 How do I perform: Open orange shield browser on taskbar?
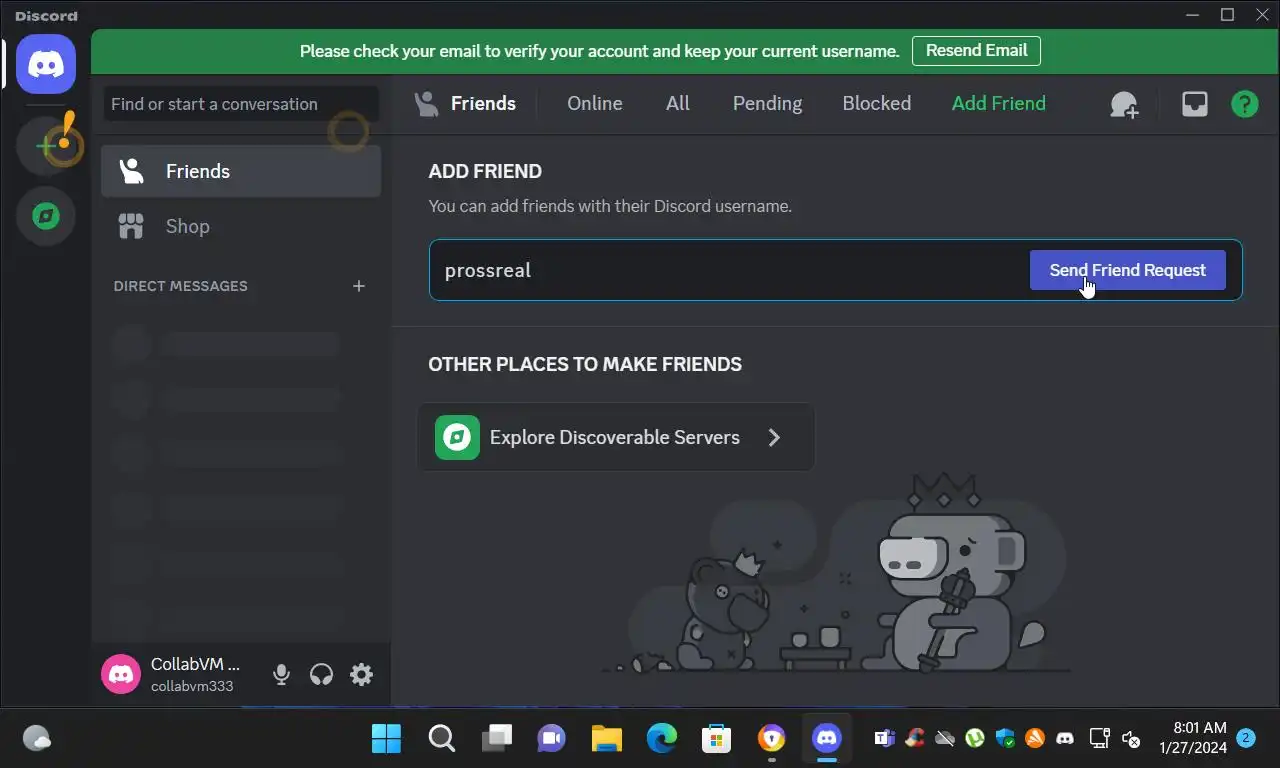coord(771,739)
